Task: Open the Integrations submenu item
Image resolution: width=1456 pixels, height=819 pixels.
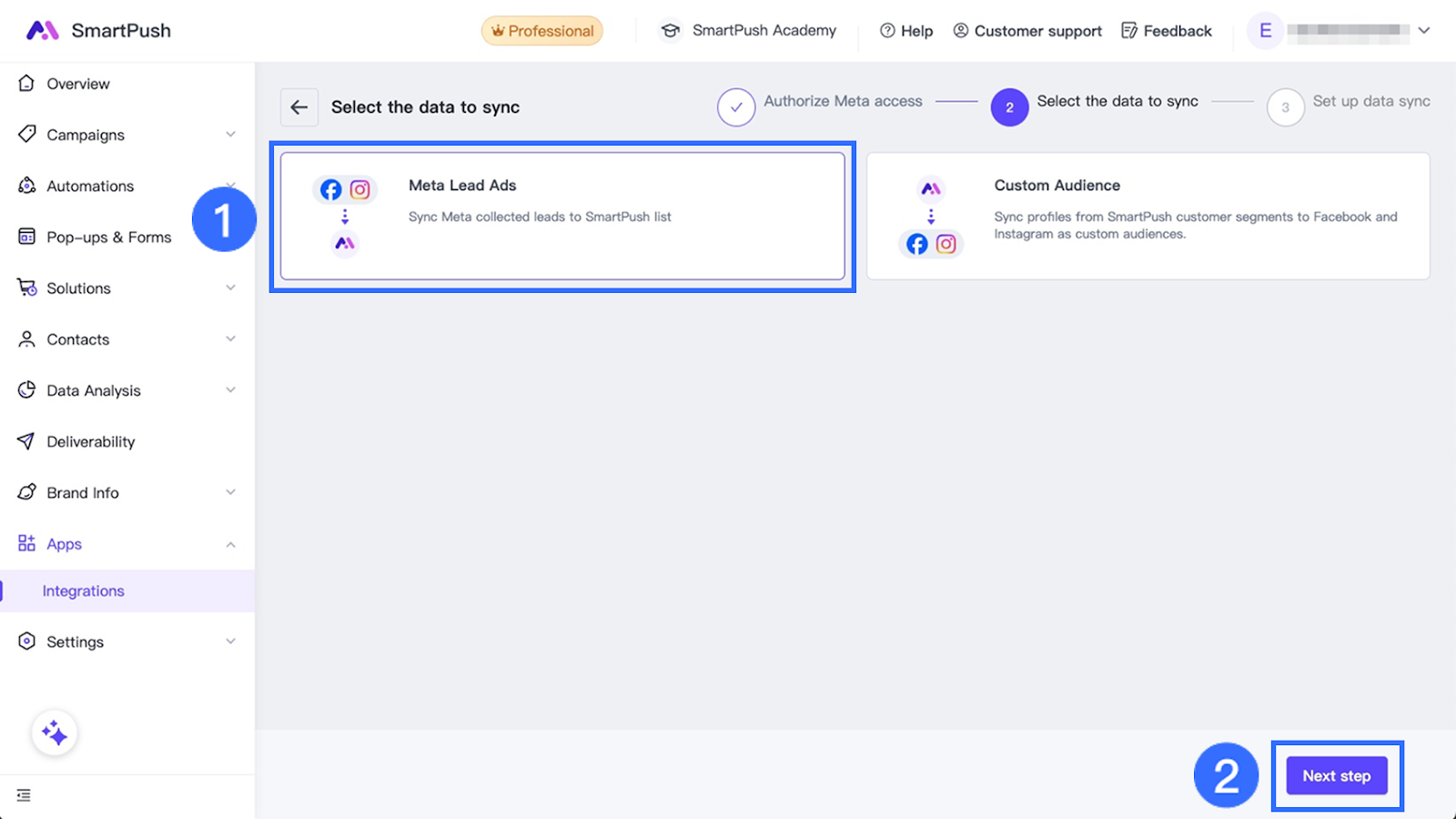Action: tap(84, 591)
